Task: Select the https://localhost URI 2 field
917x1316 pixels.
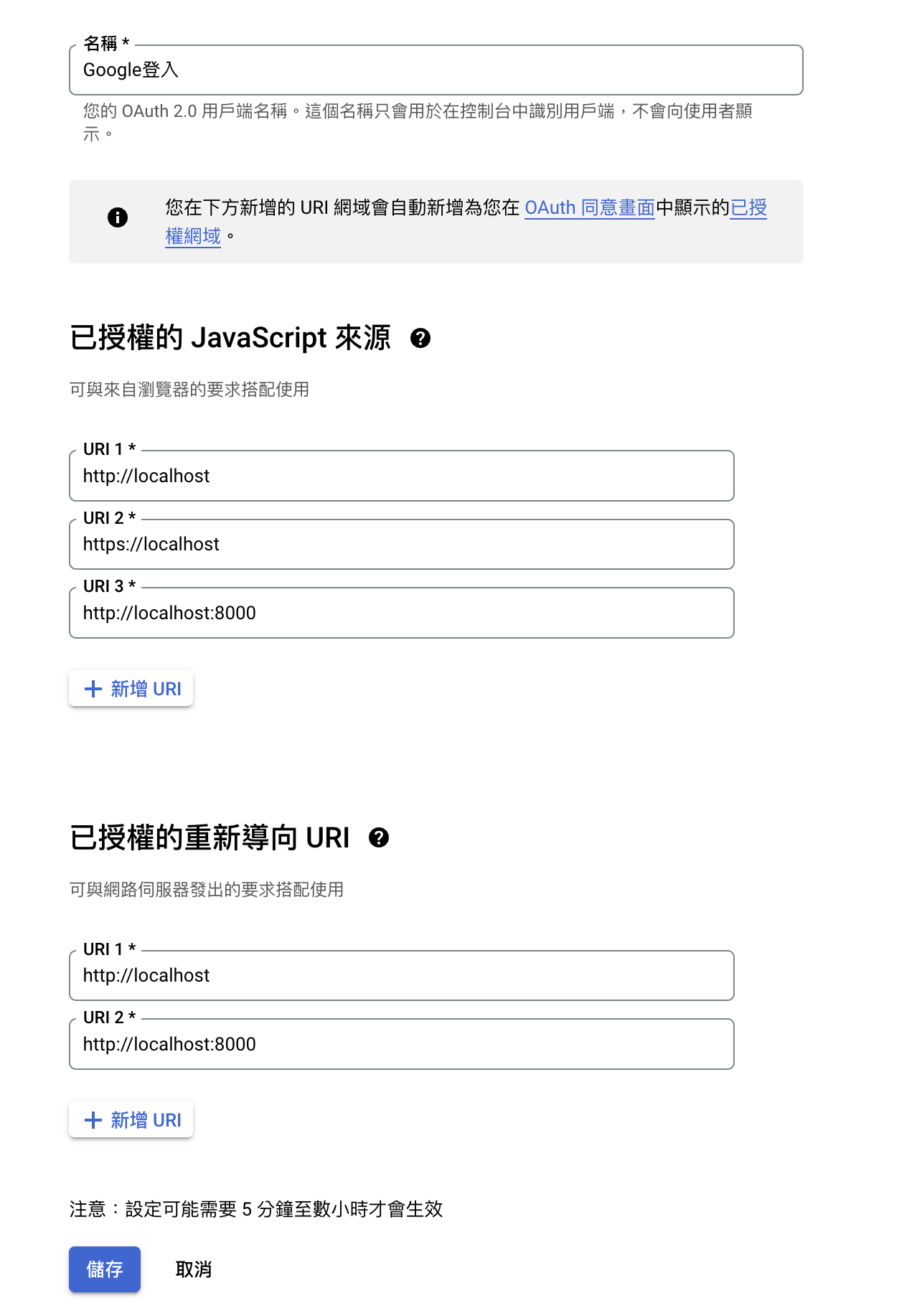Action: (402, 544)
